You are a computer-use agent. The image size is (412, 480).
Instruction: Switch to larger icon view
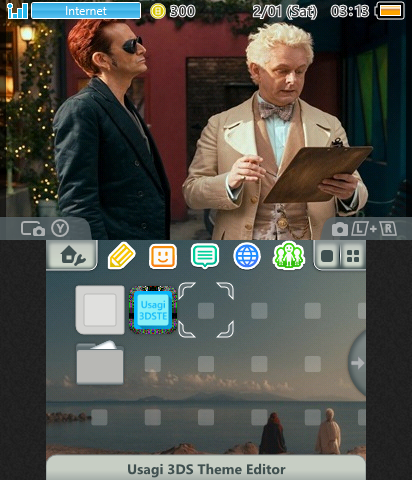327,256
